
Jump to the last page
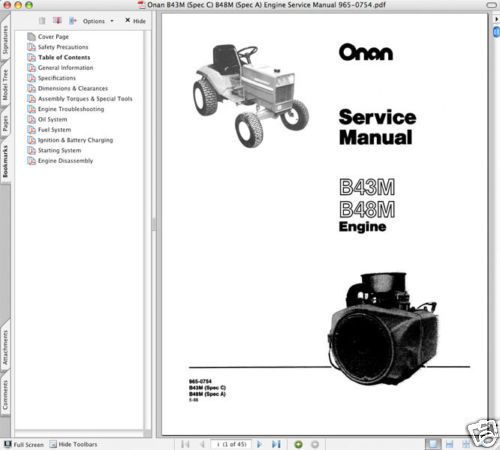click(x=276, y=444)
